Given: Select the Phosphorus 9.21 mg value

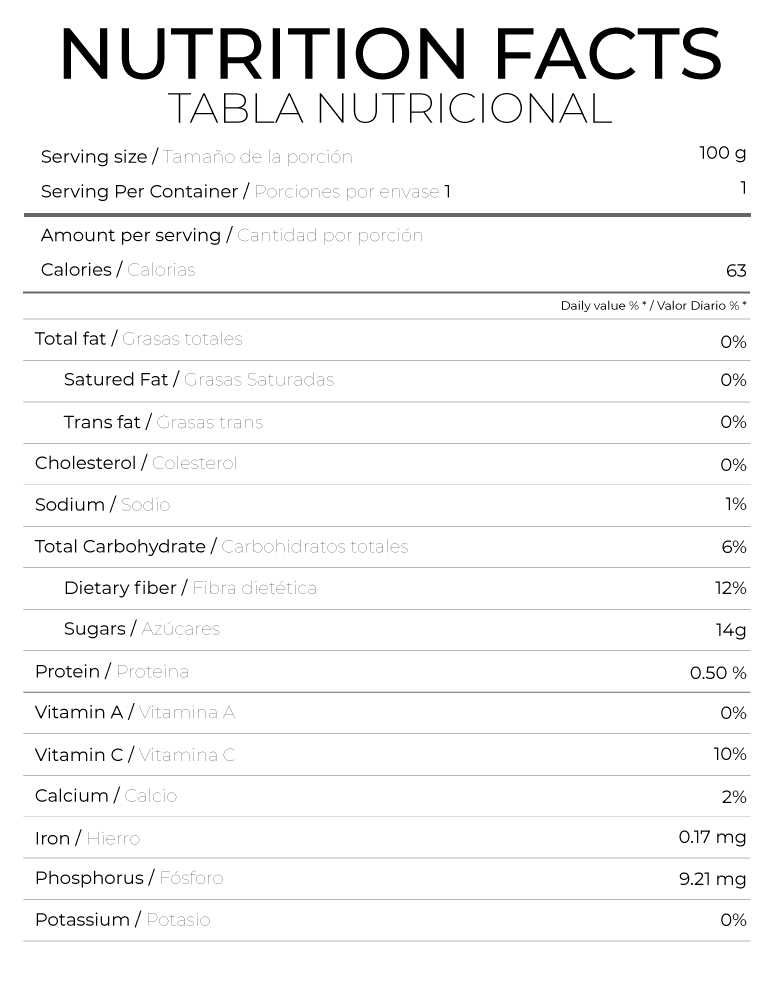Looking at the screenshot, I should pos(712,879).
